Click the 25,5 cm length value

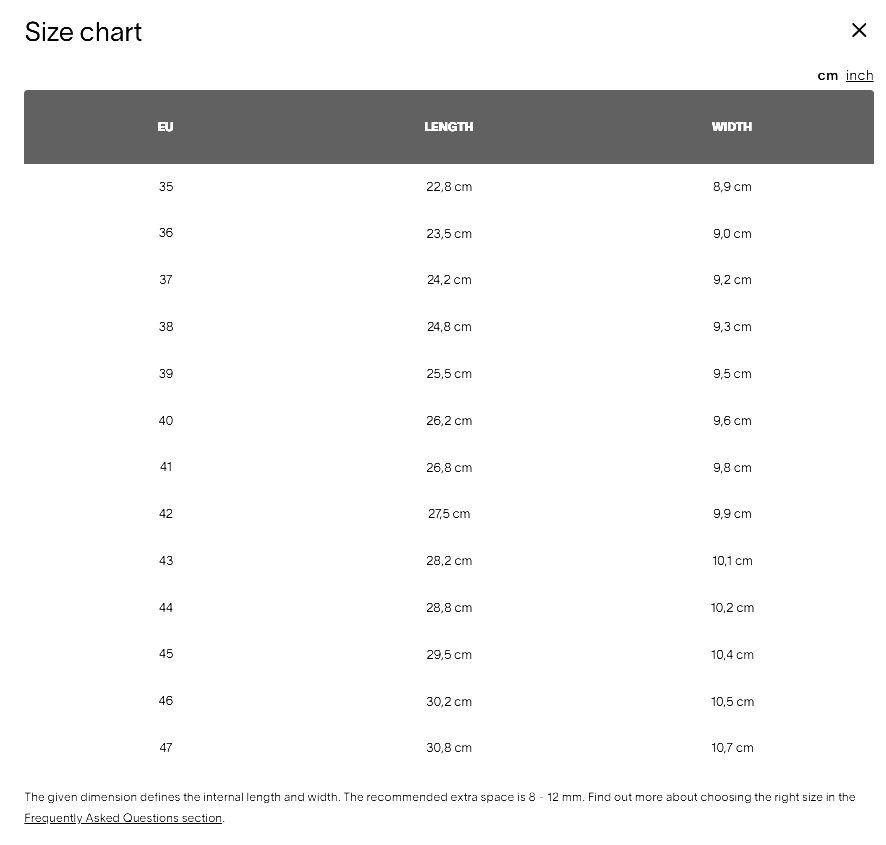[x=449, y=374]
